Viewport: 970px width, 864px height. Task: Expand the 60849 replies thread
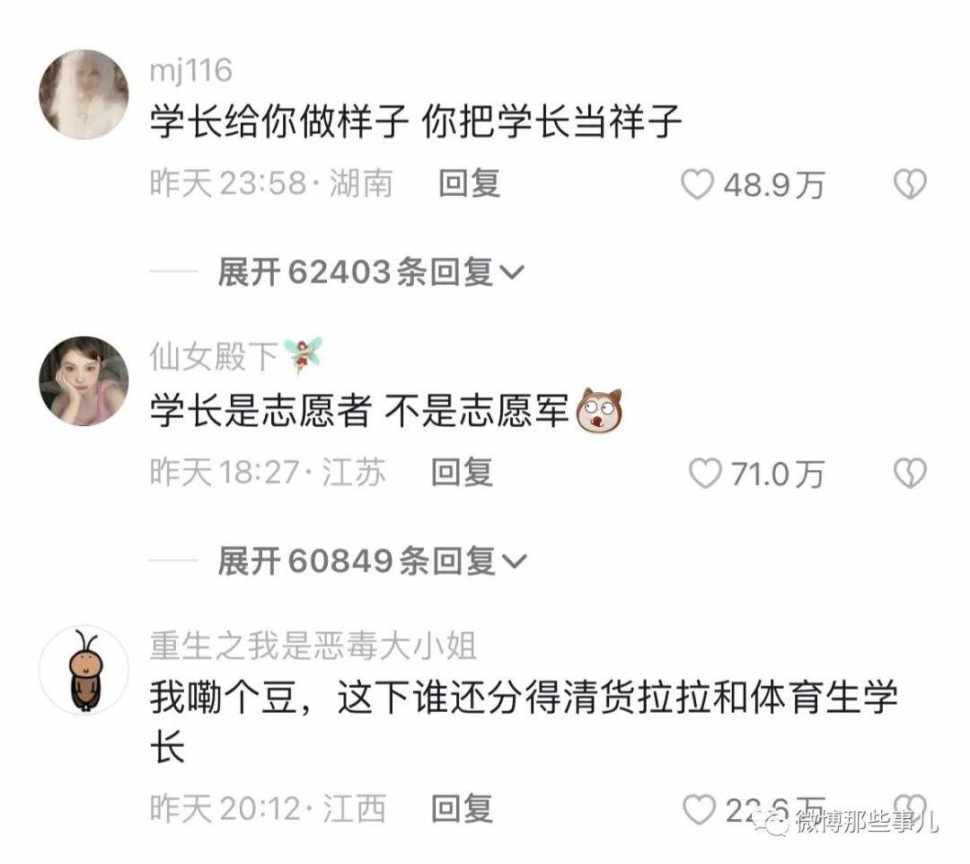372,561
